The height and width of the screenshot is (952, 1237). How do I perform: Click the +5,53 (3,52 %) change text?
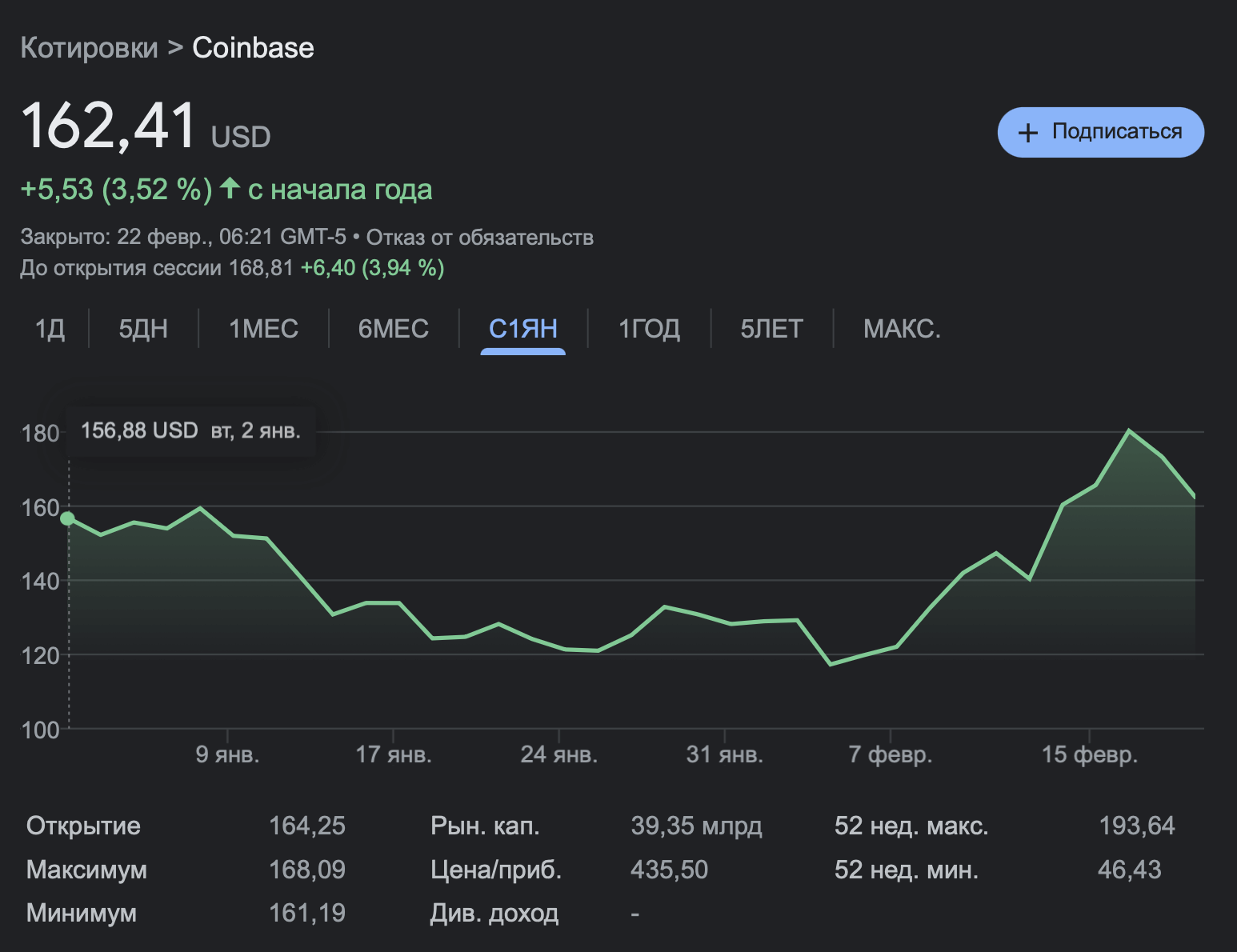click(116, 190)
